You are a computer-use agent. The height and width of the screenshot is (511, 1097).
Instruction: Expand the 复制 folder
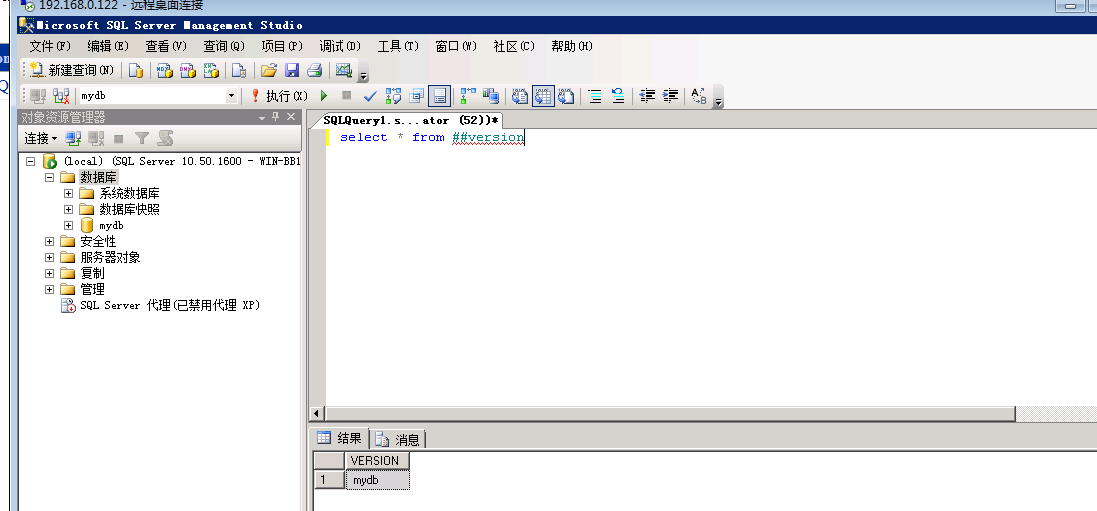(x=50, y=273)
